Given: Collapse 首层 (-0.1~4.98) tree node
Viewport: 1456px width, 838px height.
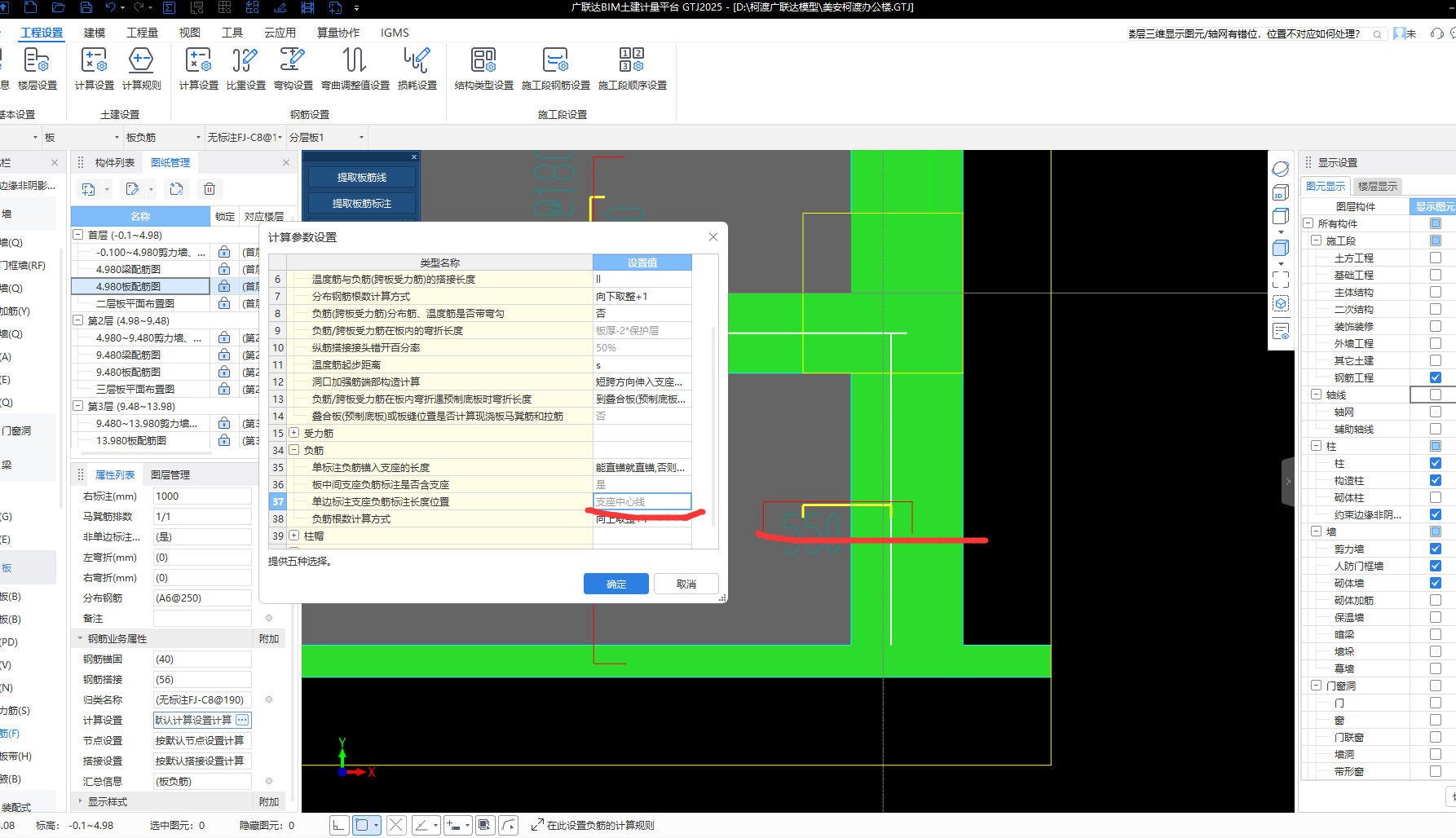Looking at the screenshot, I should (78, 235).
